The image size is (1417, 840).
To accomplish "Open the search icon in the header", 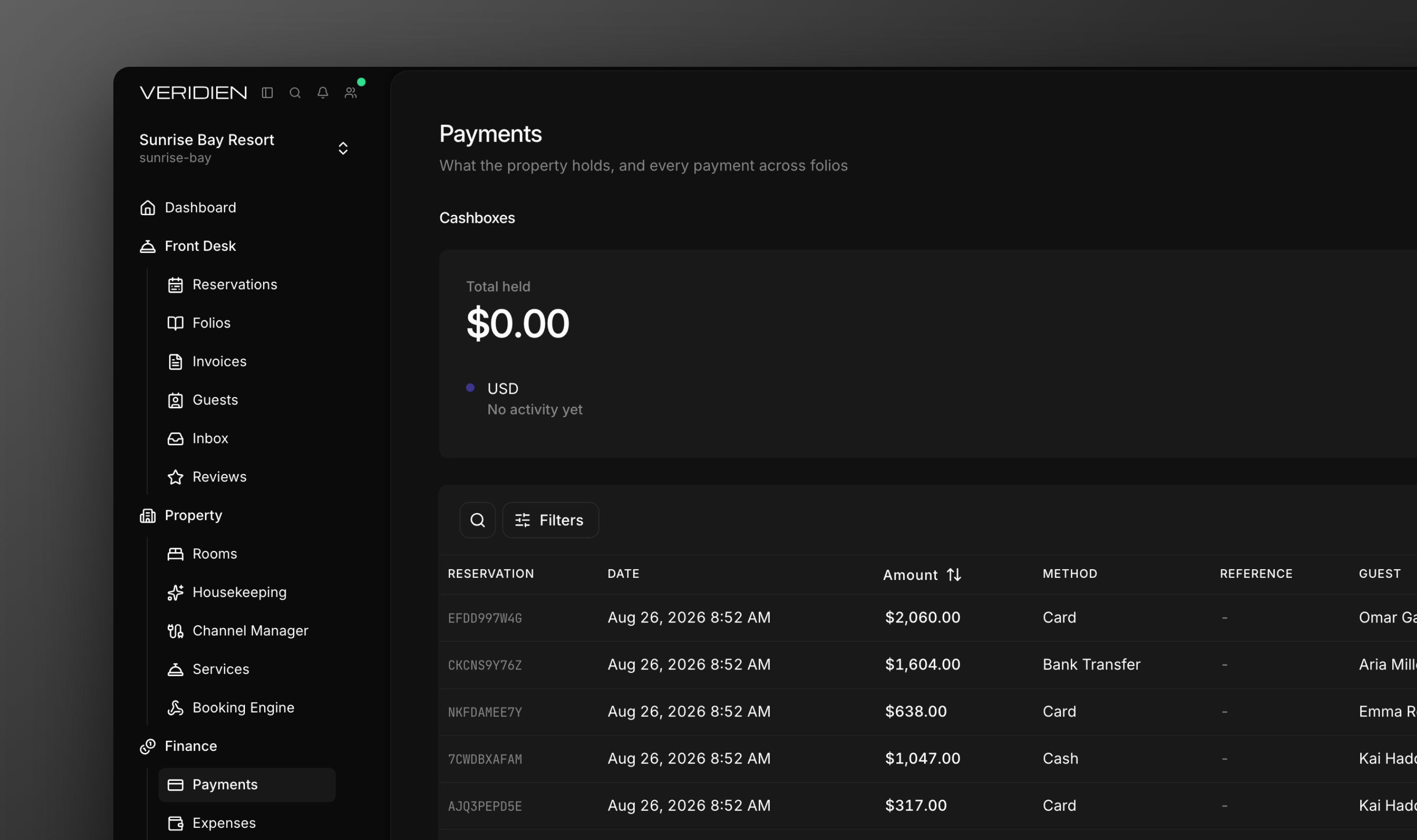I will coord(295,92).
